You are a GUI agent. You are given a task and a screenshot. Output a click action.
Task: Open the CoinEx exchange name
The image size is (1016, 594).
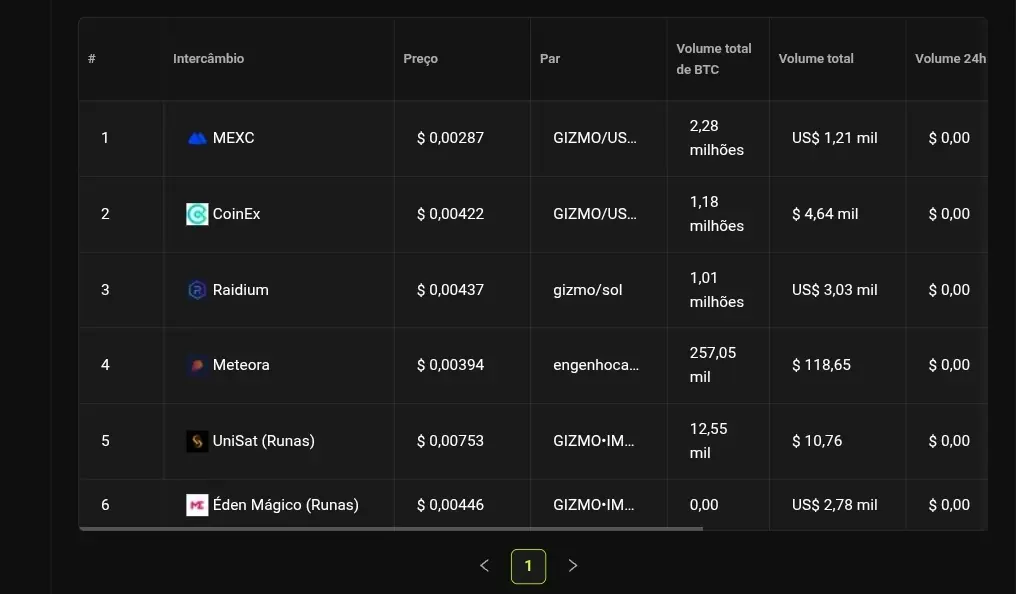[x=237, y=214]
